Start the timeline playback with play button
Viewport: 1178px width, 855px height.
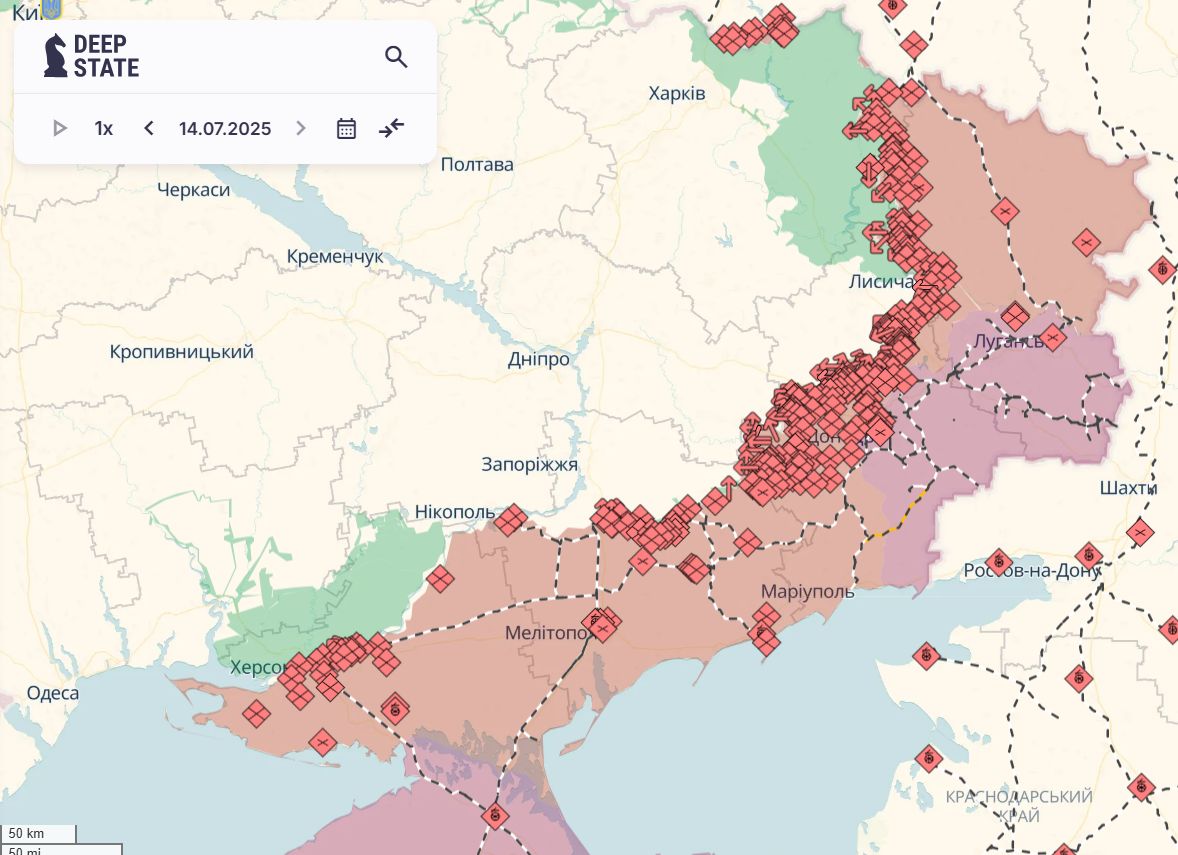pyautogui.click(x=60, y=128)
